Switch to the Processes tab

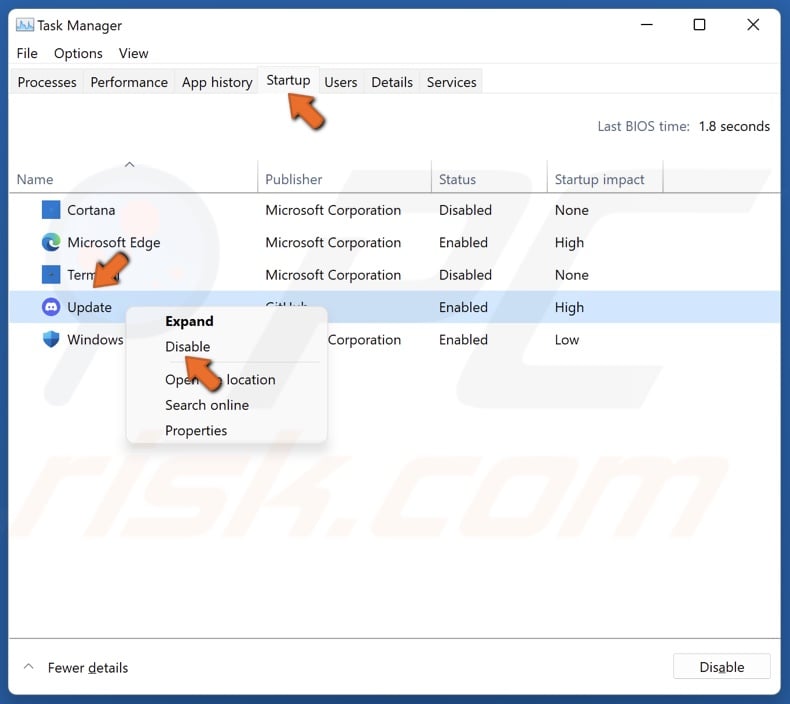(47, 82)
